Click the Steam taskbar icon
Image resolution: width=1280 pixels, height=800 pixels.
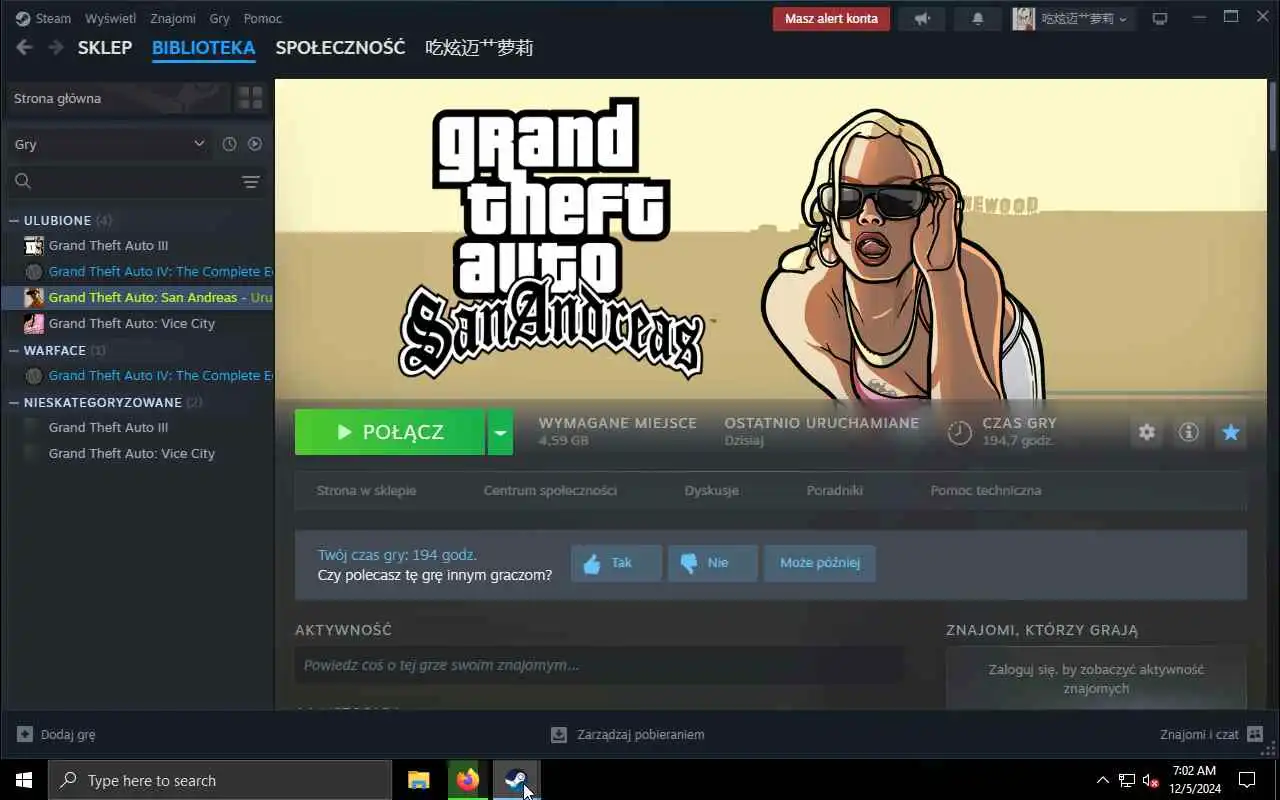point(515,780)
